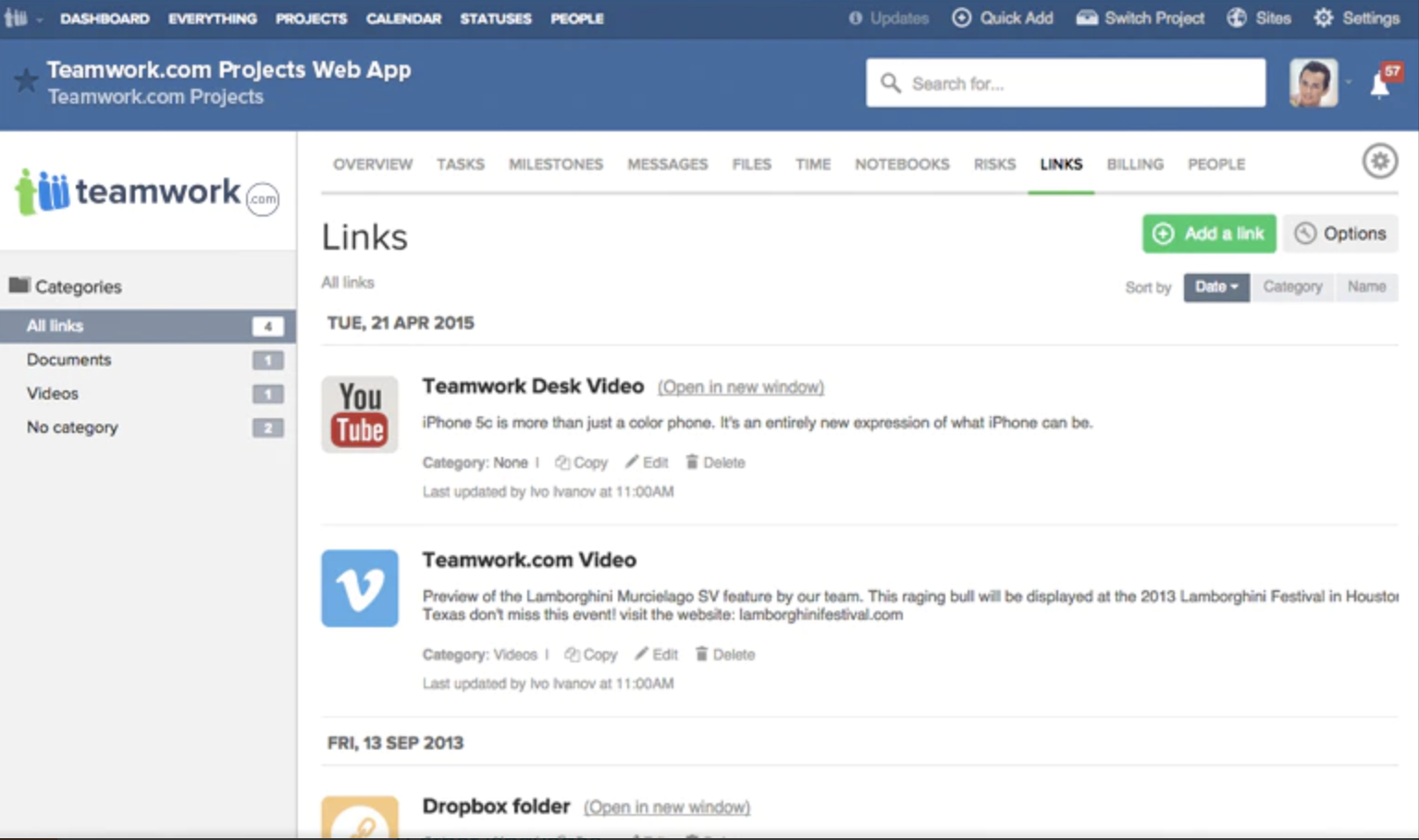Click the Vimeo thumbnail icon

[x=360, y=588]
